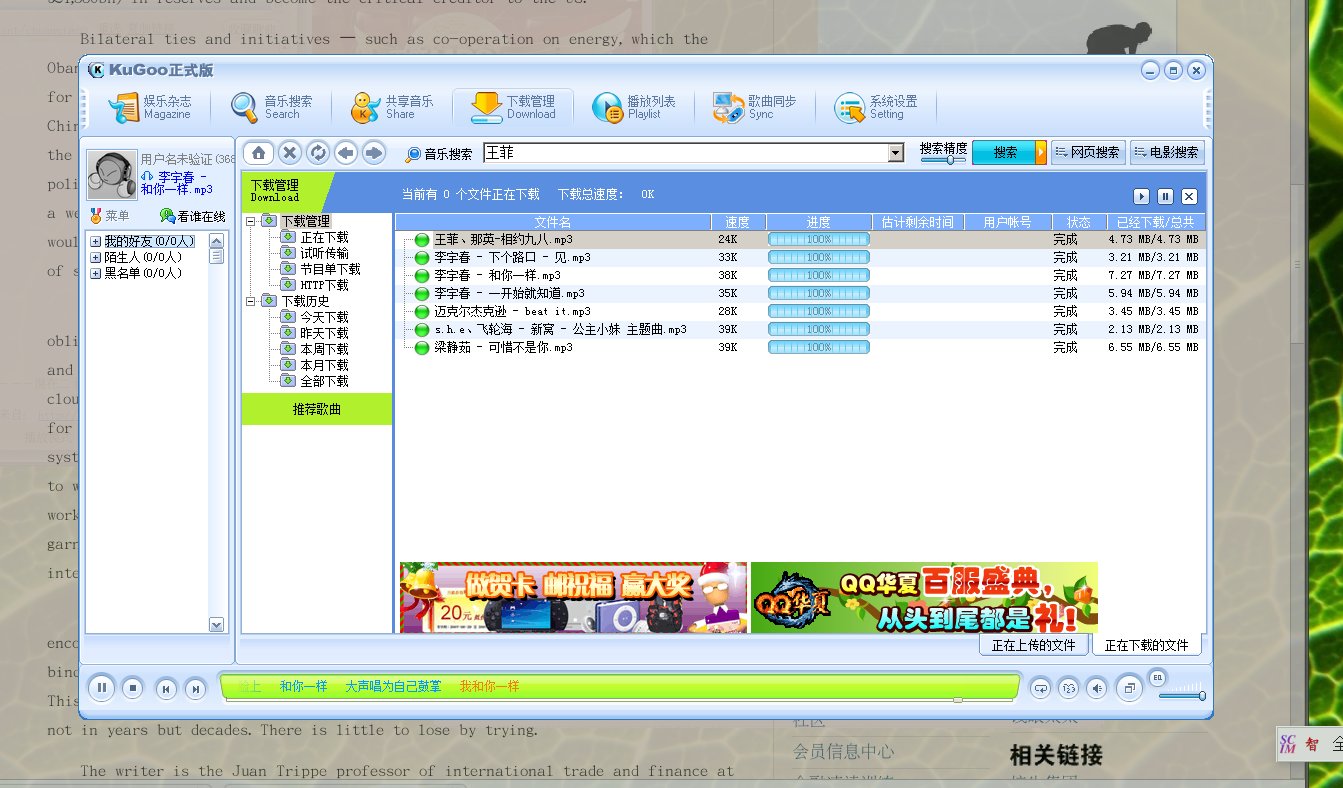1343x788 pixels.
Task: Click the blue 搜索 button
Action: click(1003, 153)
